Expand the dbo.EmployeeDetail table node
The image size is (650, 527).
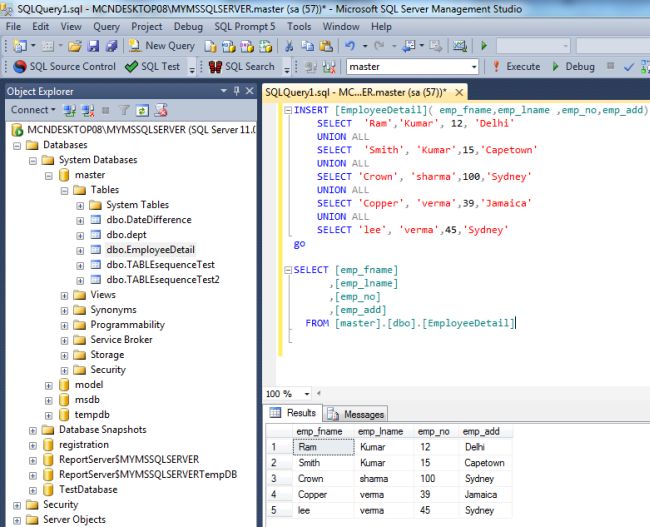(x=80, y=250)
